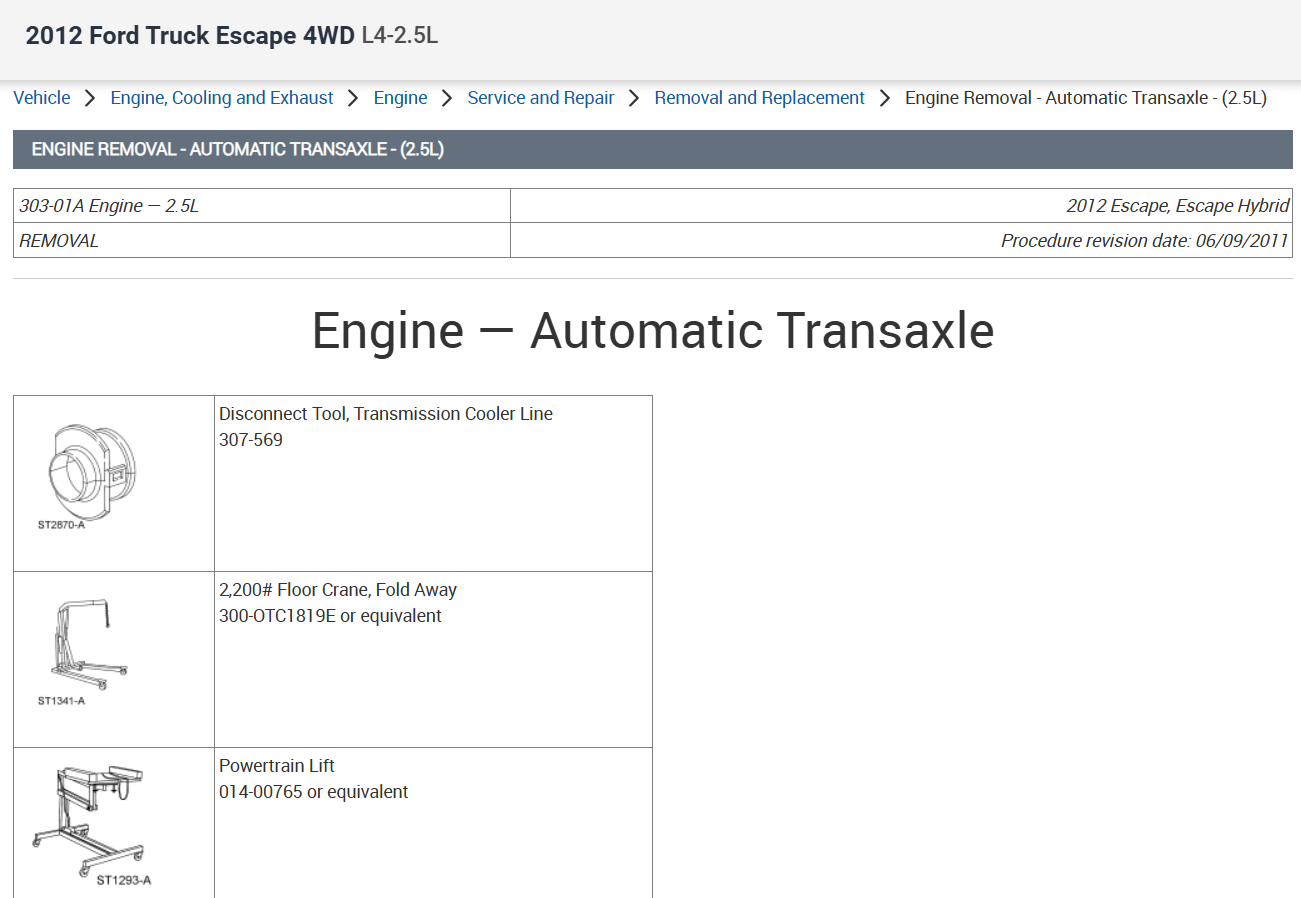Screen dimensions: 1301x898
Task: Open Removal and Replacement breadcrumb link
Action: [x=759, y=98]
